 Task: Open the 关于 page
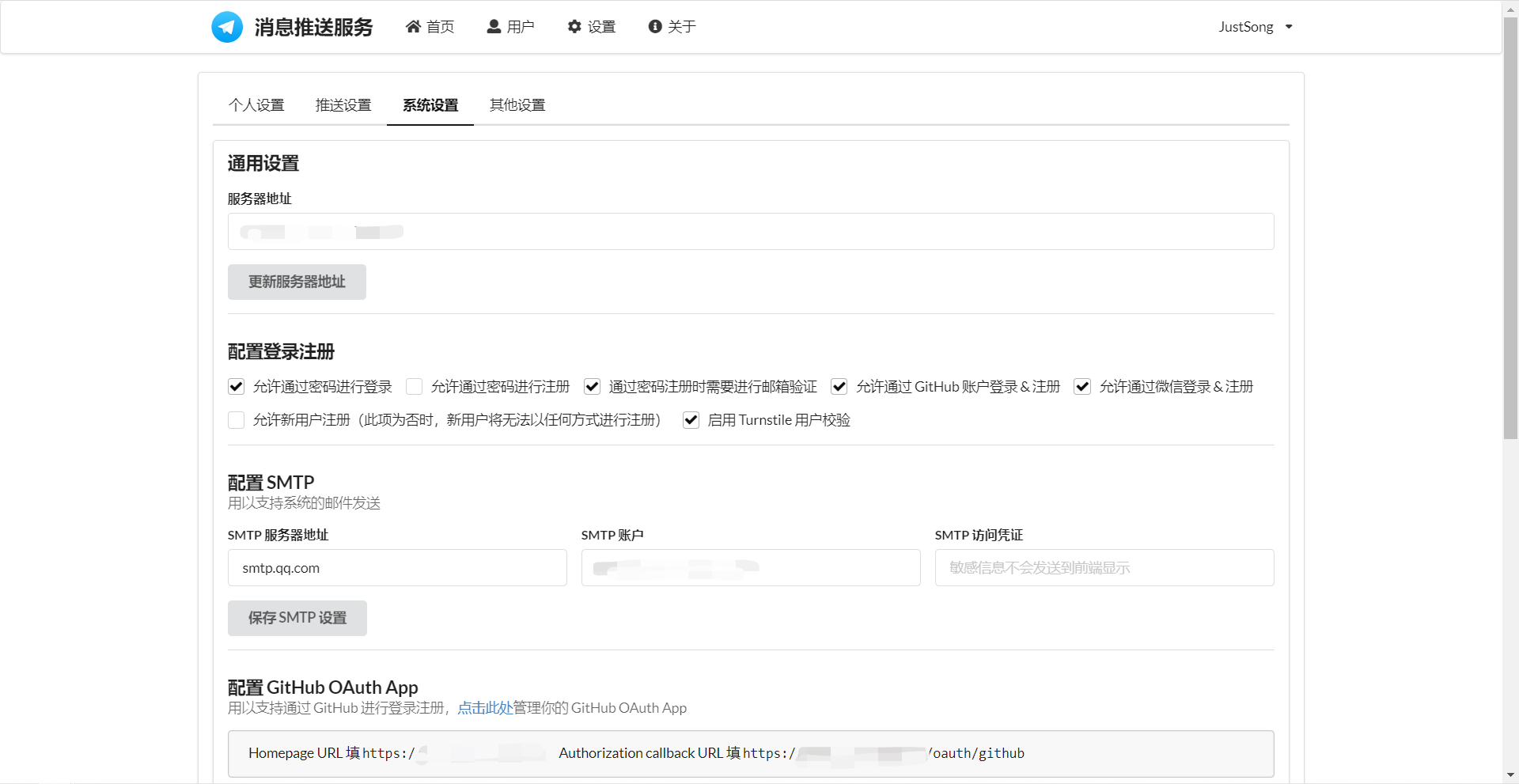[682, 26]
